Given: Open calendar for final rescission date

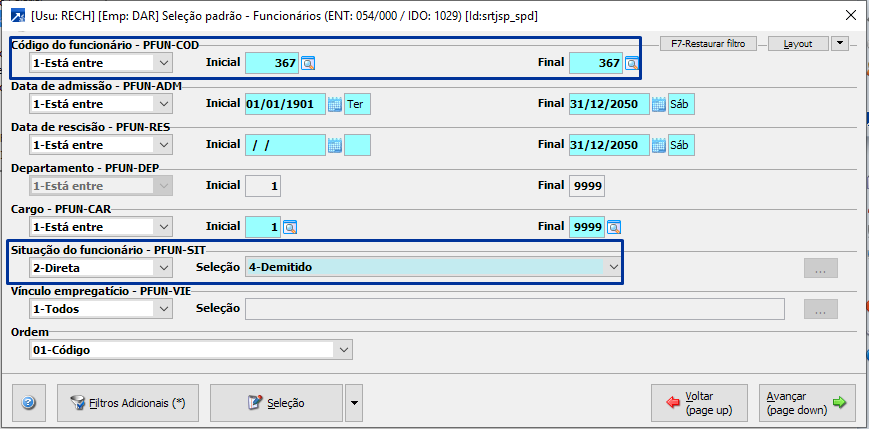Looking at the screenshot, I should point(658,145).
